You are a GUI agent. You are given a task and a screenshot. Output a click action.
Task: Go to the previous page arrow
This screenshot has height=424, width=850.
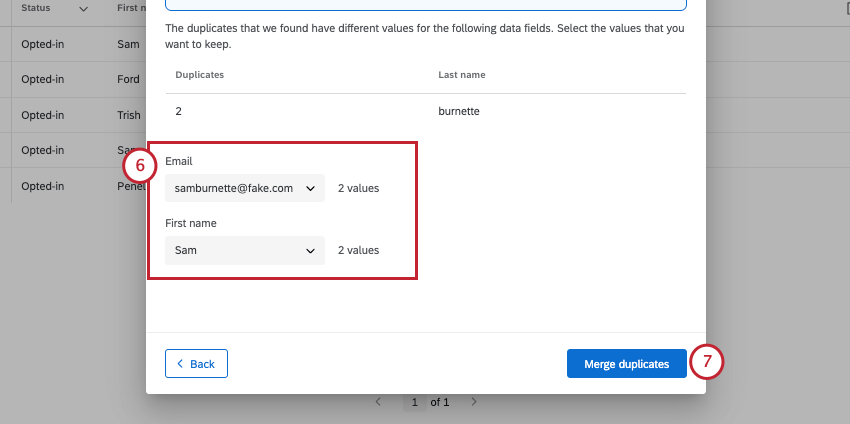(x=378, y=402)
